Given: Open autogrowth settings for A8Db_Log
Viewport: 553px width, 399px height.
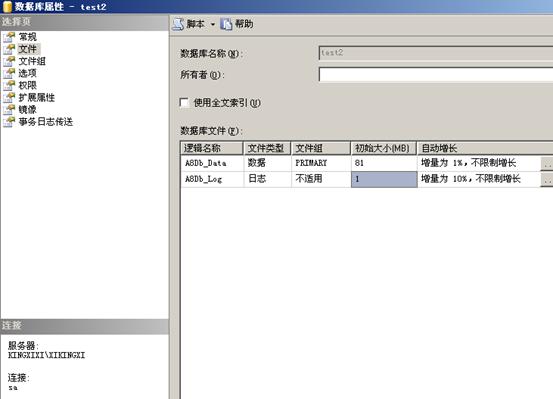Looking at the screenshot, I should point(547,180).
